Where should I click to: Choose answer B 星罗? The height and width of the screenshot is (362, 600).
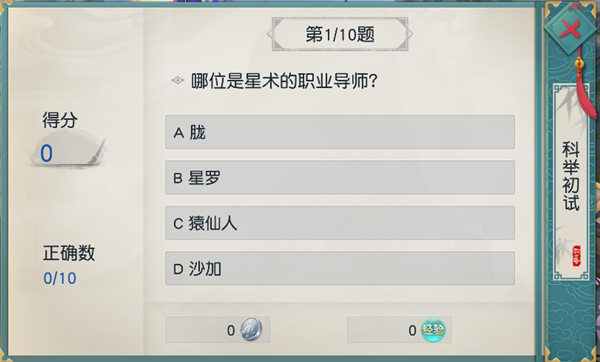coord(340,178)
